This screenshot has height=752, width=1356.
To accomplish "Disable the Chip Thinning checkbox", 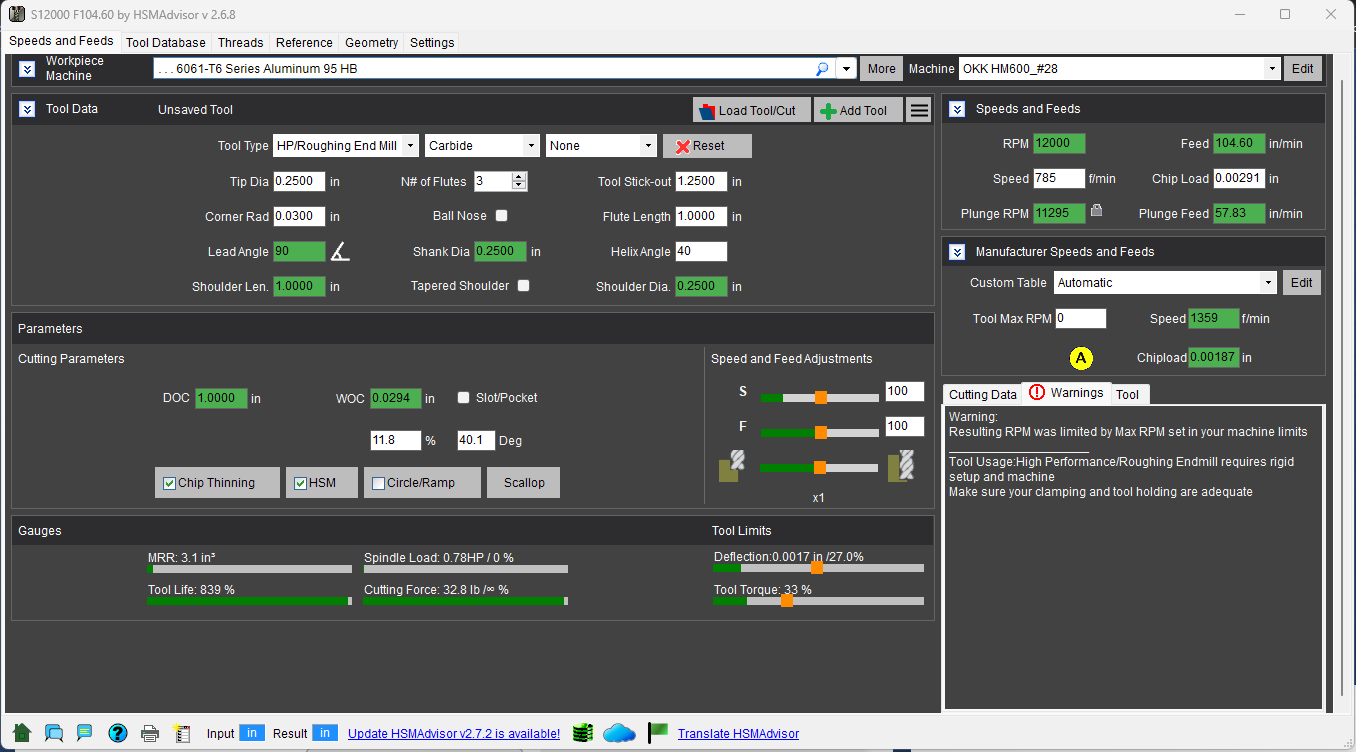I will [169, 483].
